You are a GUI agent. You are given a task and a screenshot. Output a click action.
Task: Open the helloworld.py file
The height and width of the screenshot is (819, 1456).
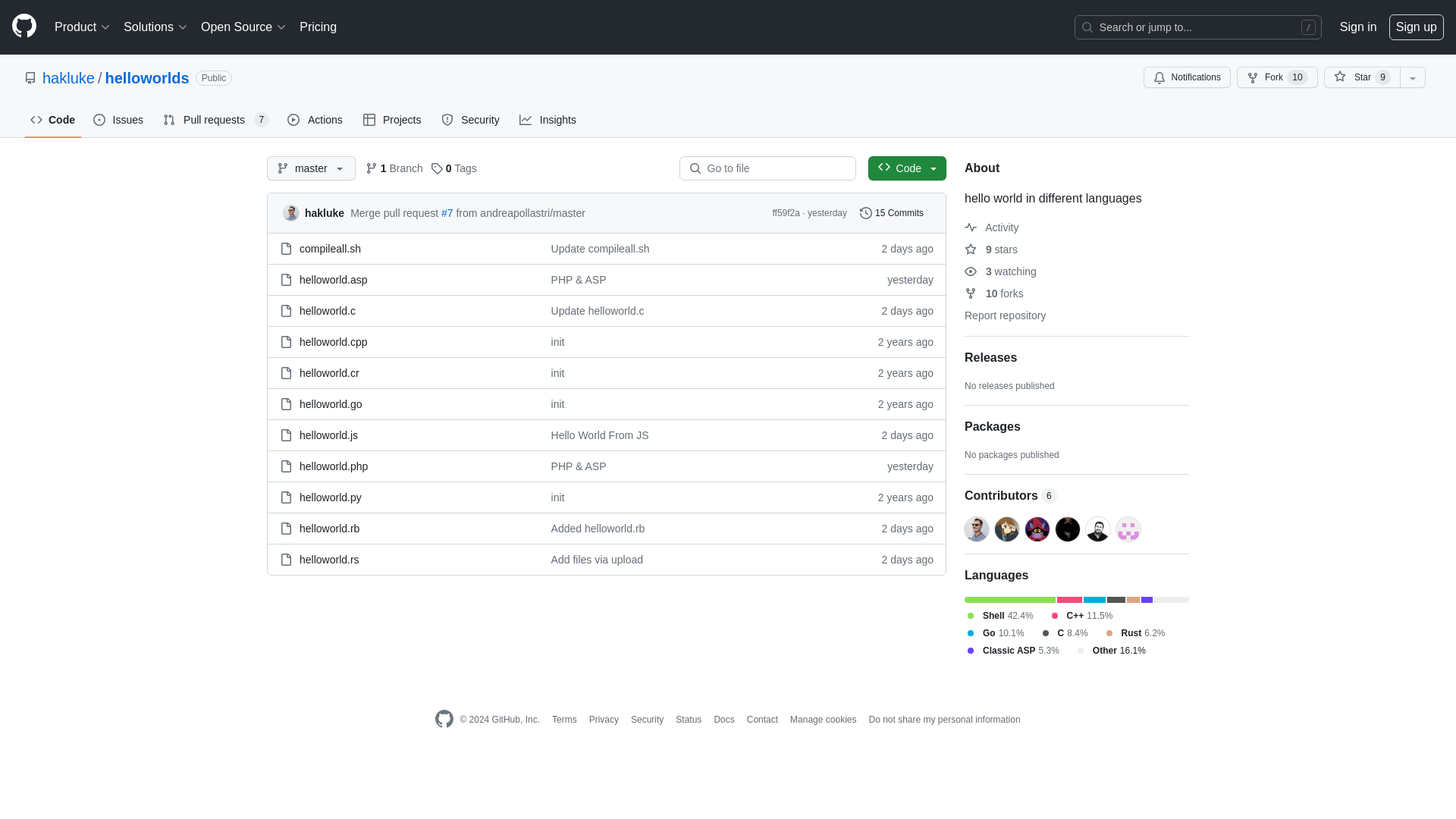pos(331,497)
